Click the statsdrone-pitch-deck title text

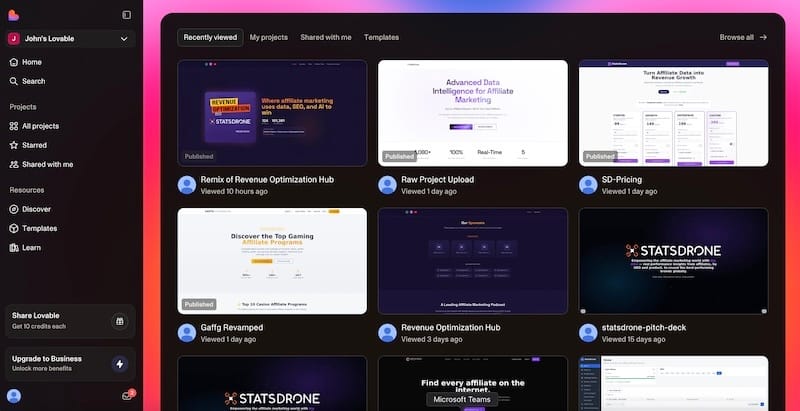pos(644,327)
